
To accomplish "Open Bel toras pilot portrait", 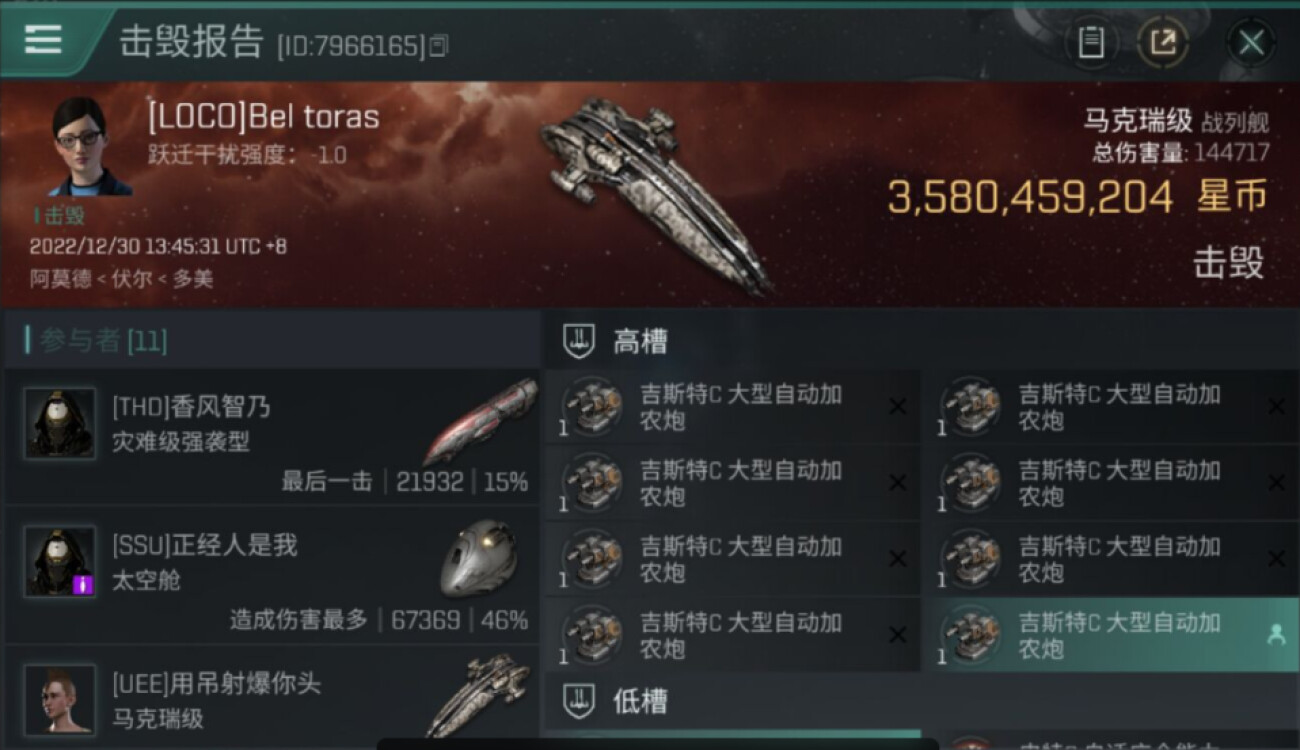I will click(90, 147).
